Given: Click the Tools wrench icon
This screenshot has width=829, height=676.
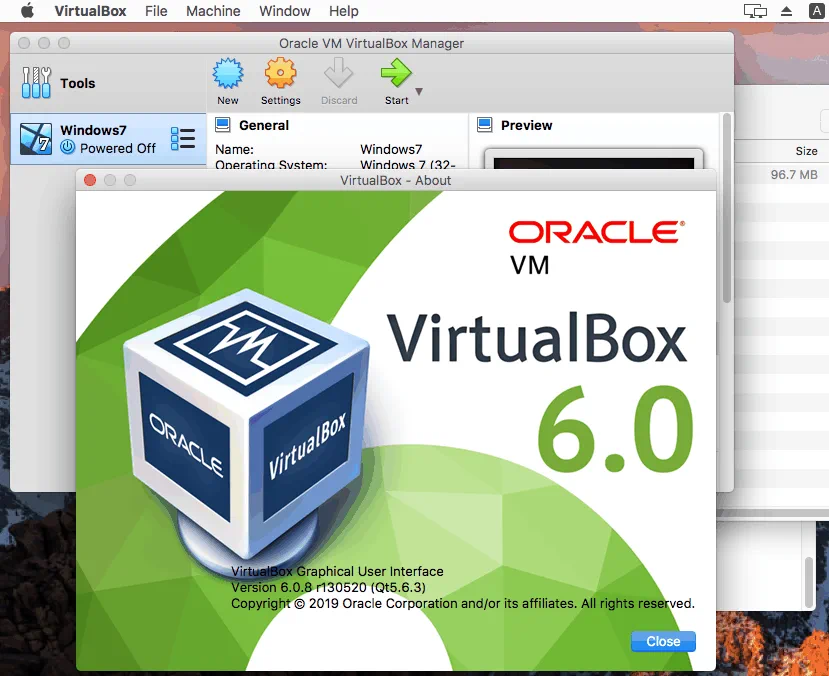Looking at the screenshot, I should (x=36, y=83).
